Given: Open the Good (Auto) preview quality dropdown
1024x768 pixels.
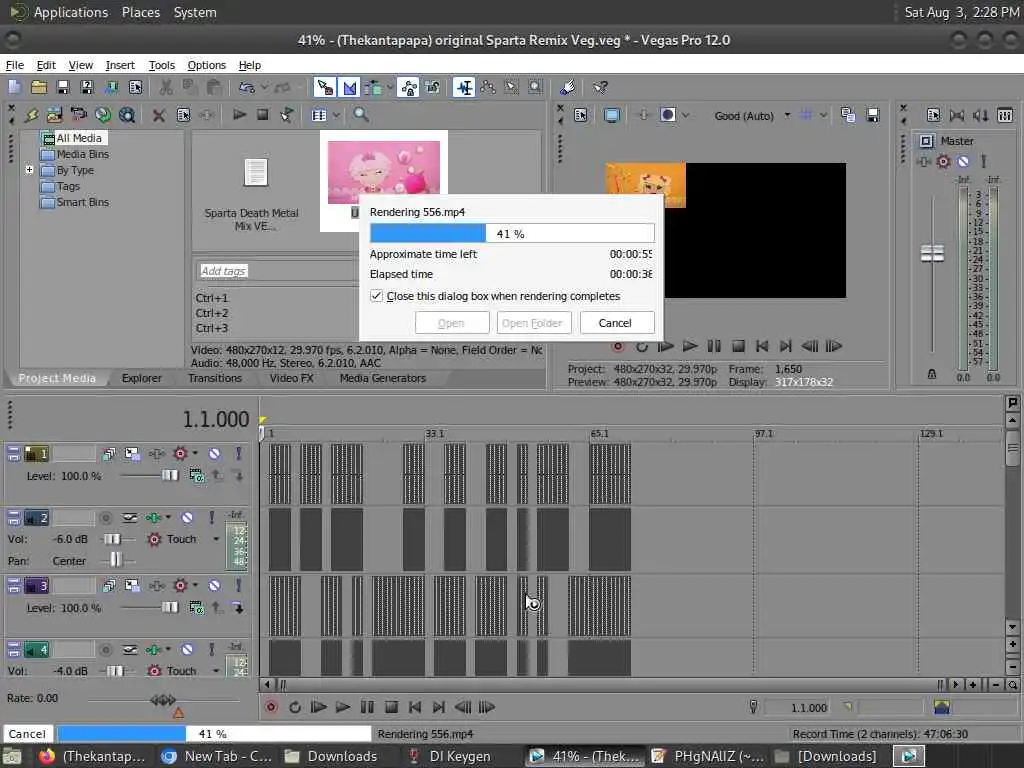Looking at the screenshot, I should [787, 116].
